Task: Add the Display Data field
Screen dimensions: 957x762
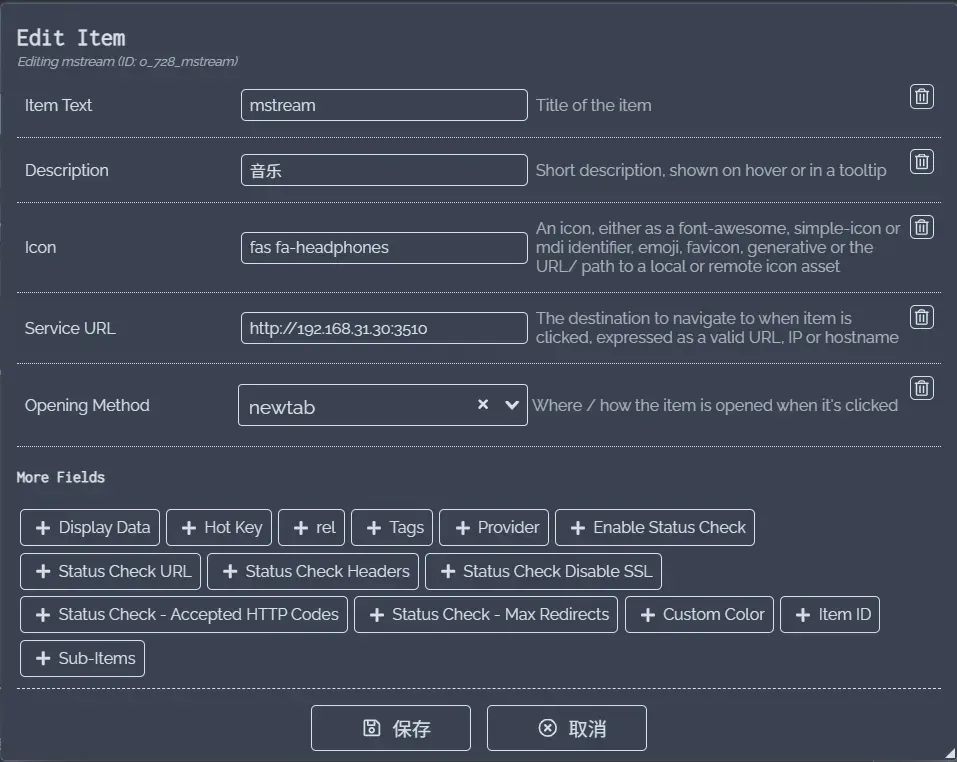Action: (x=90, y=527)
